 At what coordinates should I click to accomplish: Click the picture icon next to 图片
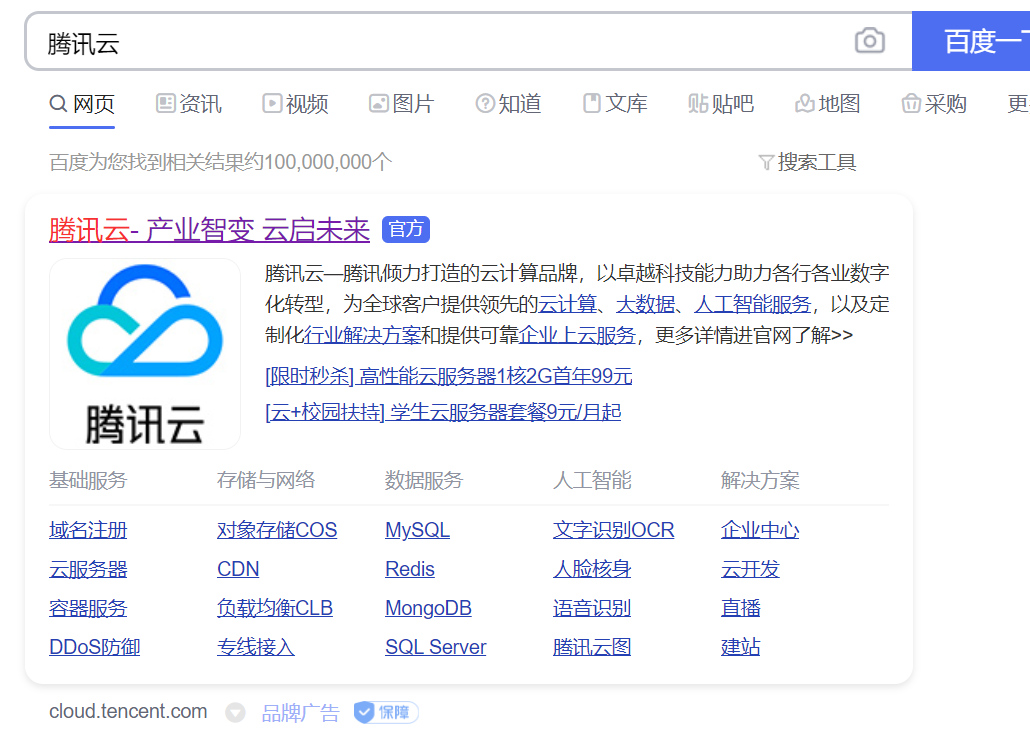378,103
